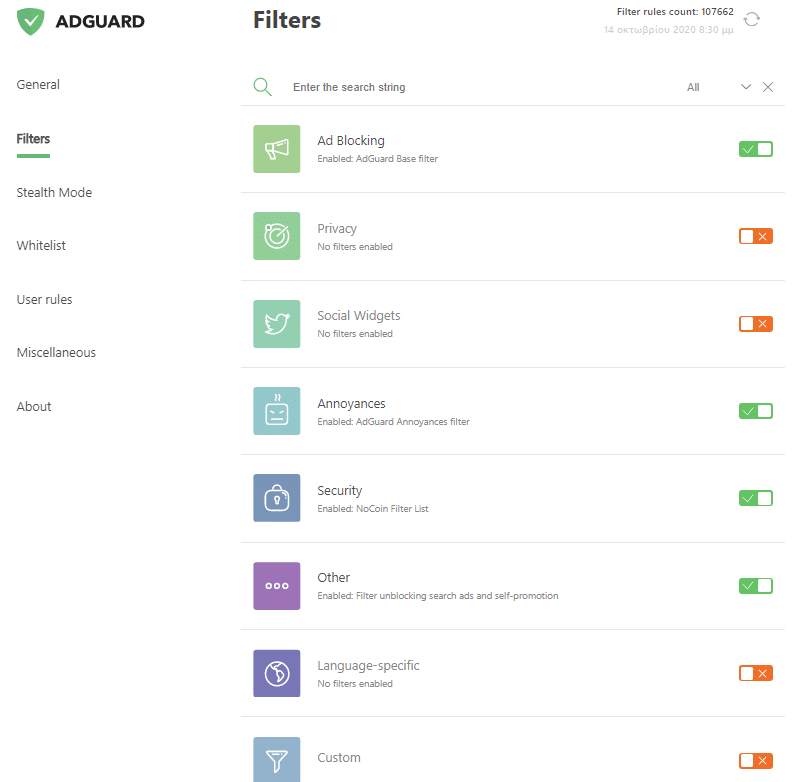
Task: Click the Annoyances category title
Action: [351, 404]
